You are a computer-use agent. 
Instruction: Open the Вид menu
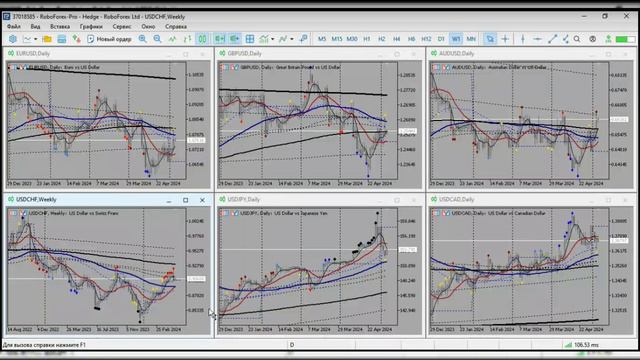(x=36, y=27)
